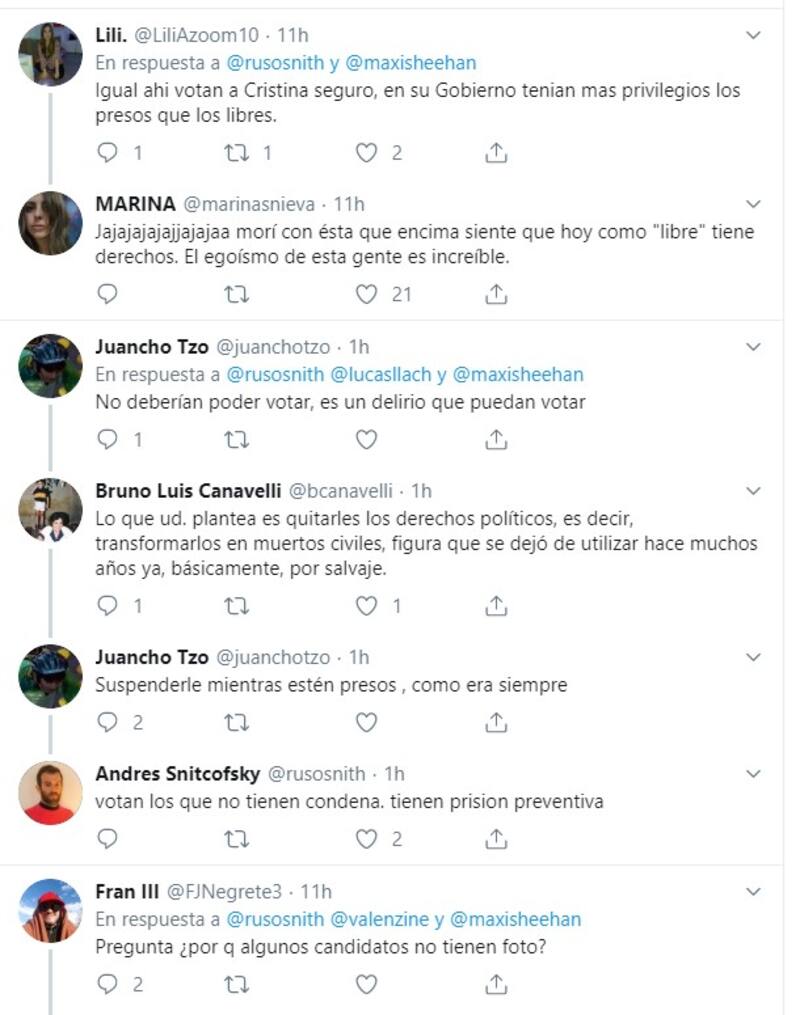Retweet Bruno Luis Canavelli's tweet
This screenshot has width=800, height=1015.
click(237, 605)
